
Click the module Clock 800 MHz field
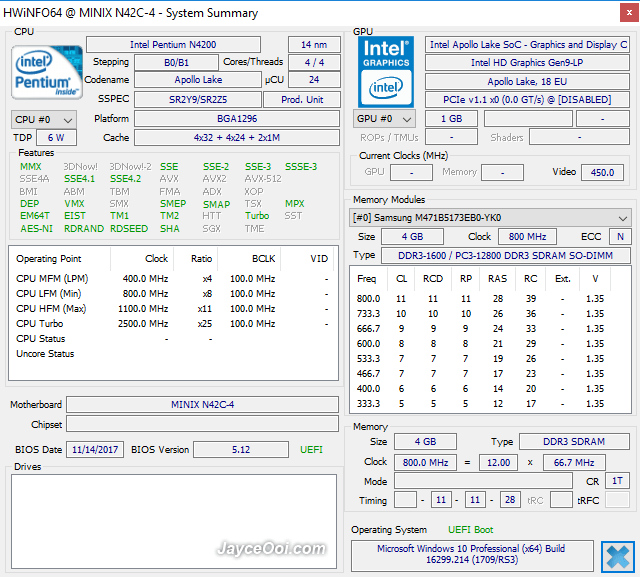527,237
